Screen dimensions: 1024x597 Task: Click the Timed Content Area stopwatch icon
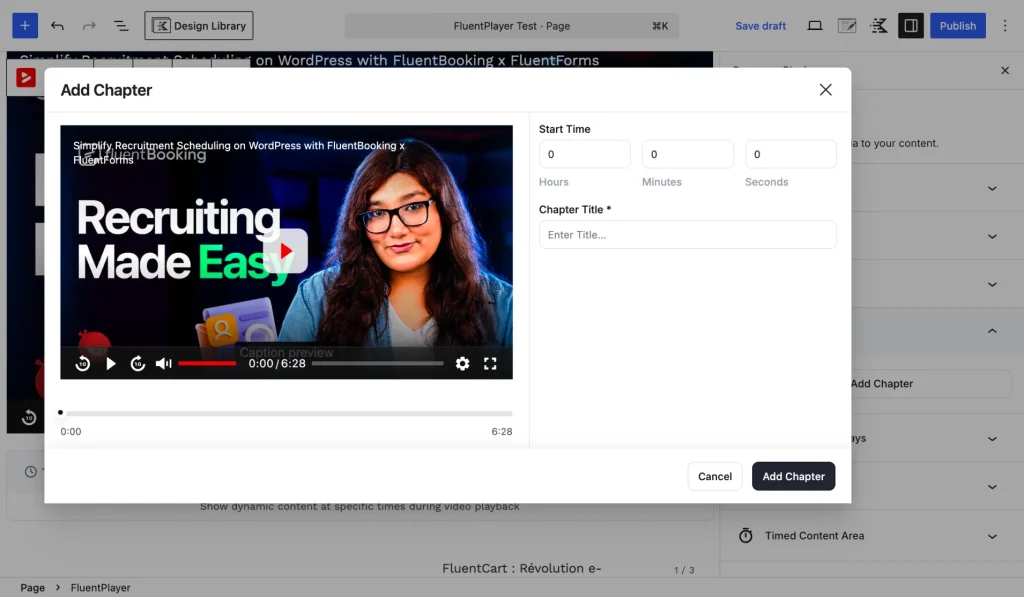click(x=746, y=536)
